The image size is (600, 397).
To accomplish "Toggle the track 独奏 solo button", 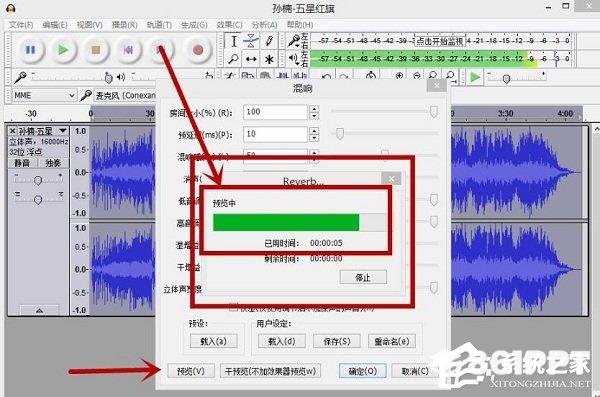I will pos(53,163).
